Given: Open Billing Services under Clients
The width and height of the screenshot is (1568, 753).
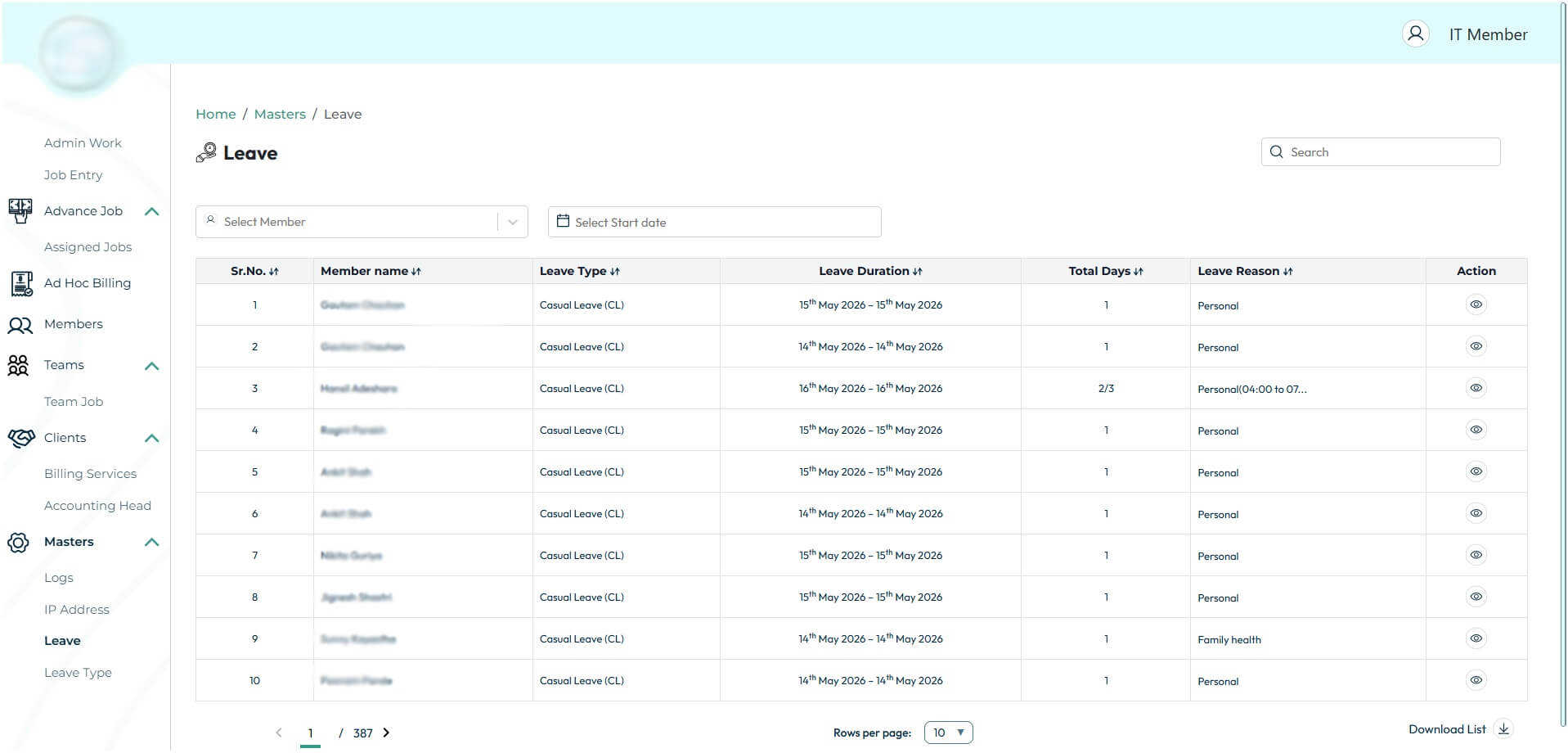Looking at the screenshot, I should pos(90,474).
